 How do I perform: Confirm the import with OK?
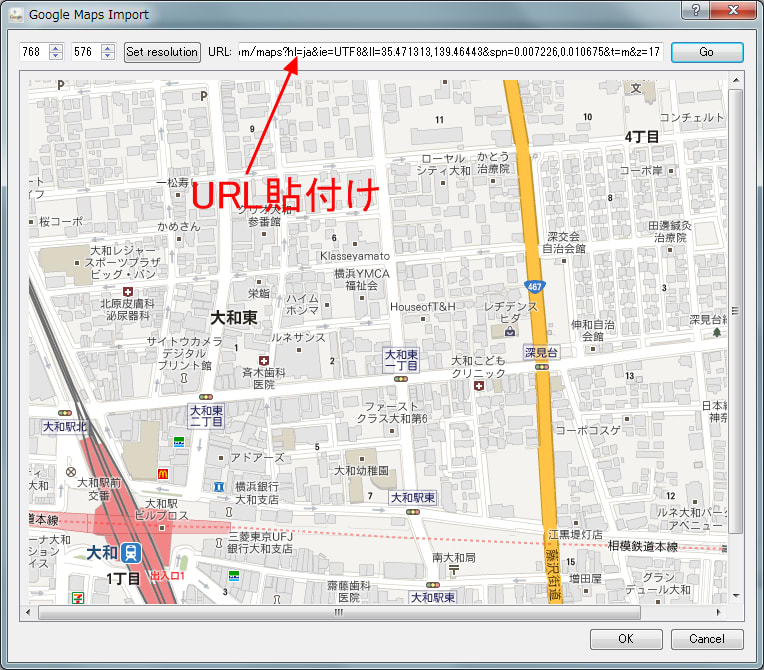[x=625, y=639]
